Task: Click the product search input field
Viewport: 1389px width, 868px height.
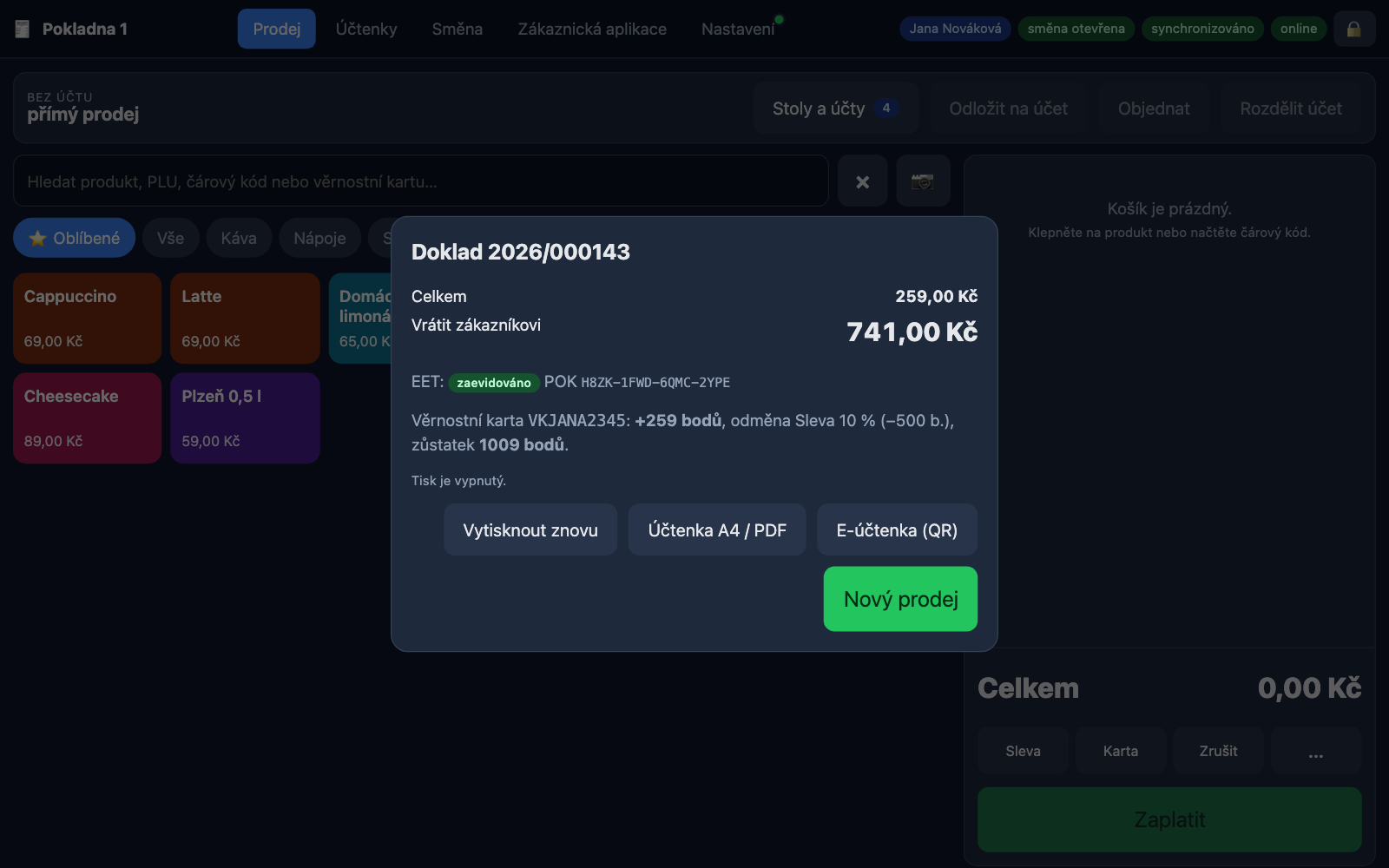Action: (x=420, y=181)
